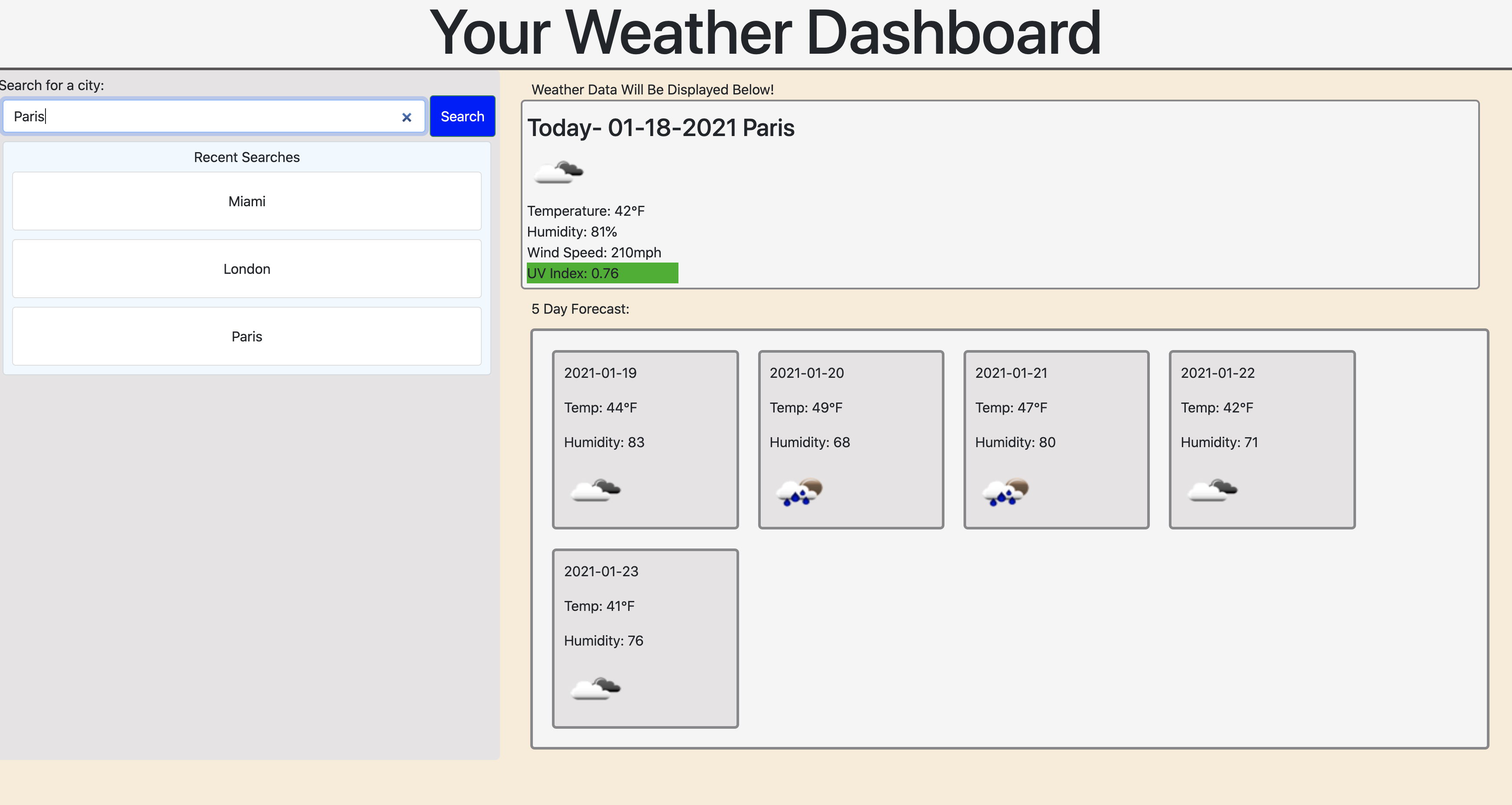Click the rain icon in 2021-01-21 forecast

click(x=1005, y=491)
